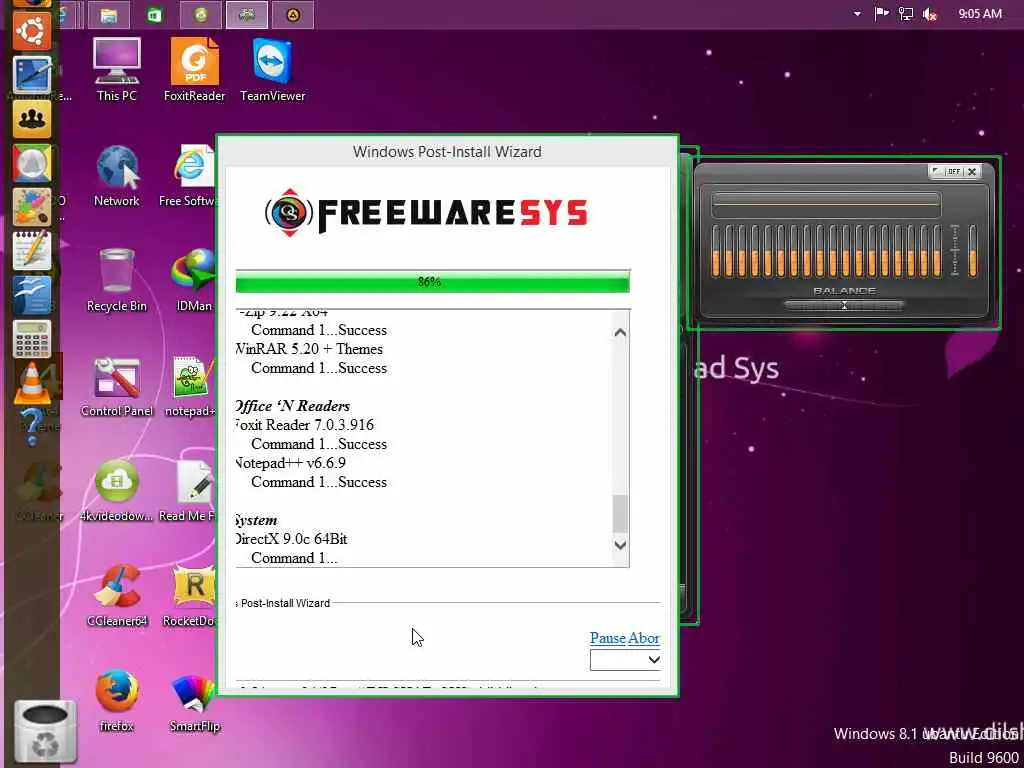The image size is (1024, 768).
Task: Select the TeamViewer desktop shortcut
Action: tap(272, 69)
